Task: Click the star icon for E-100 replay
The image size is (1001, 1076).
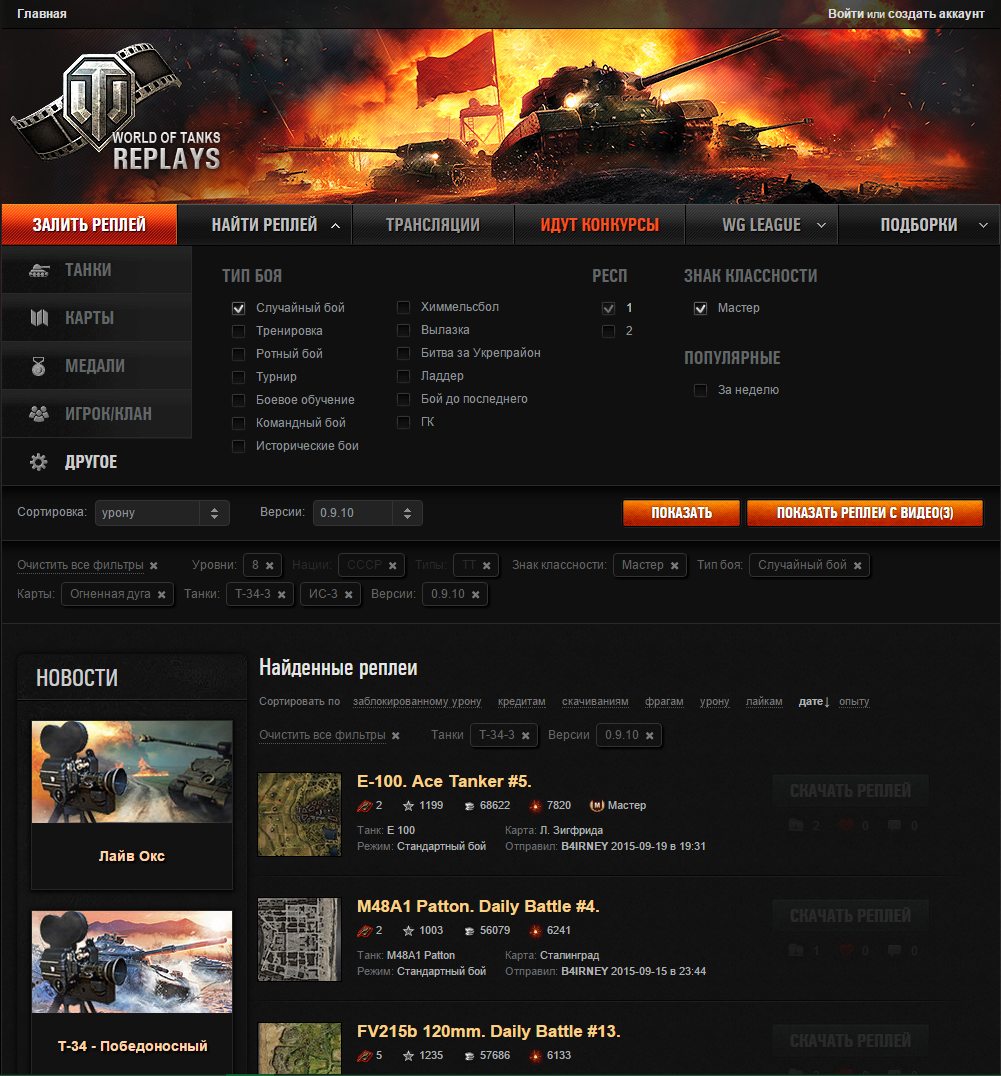Action: 408,806
